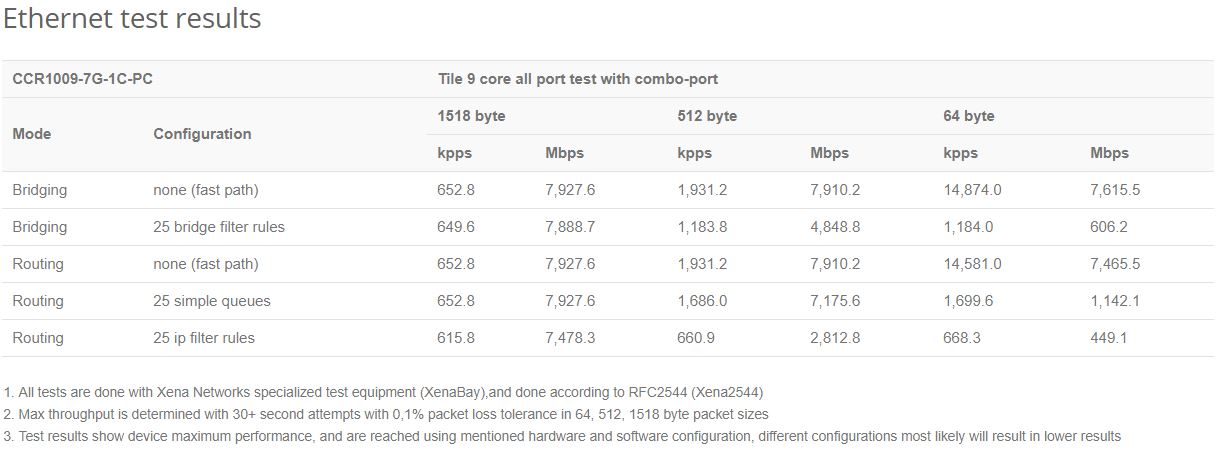
Task: Select the 449.1 Mbps value
Action: (1109, 338)
